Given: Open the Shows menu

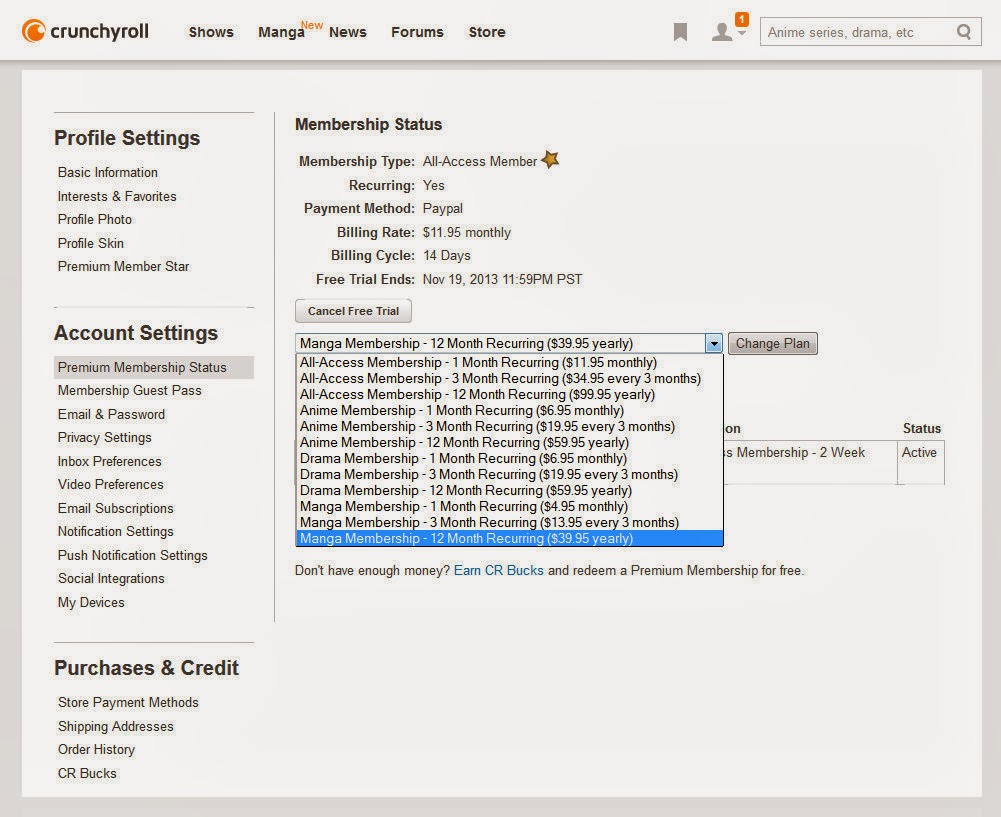Looking at the screenshot, I should pos(211,32).
